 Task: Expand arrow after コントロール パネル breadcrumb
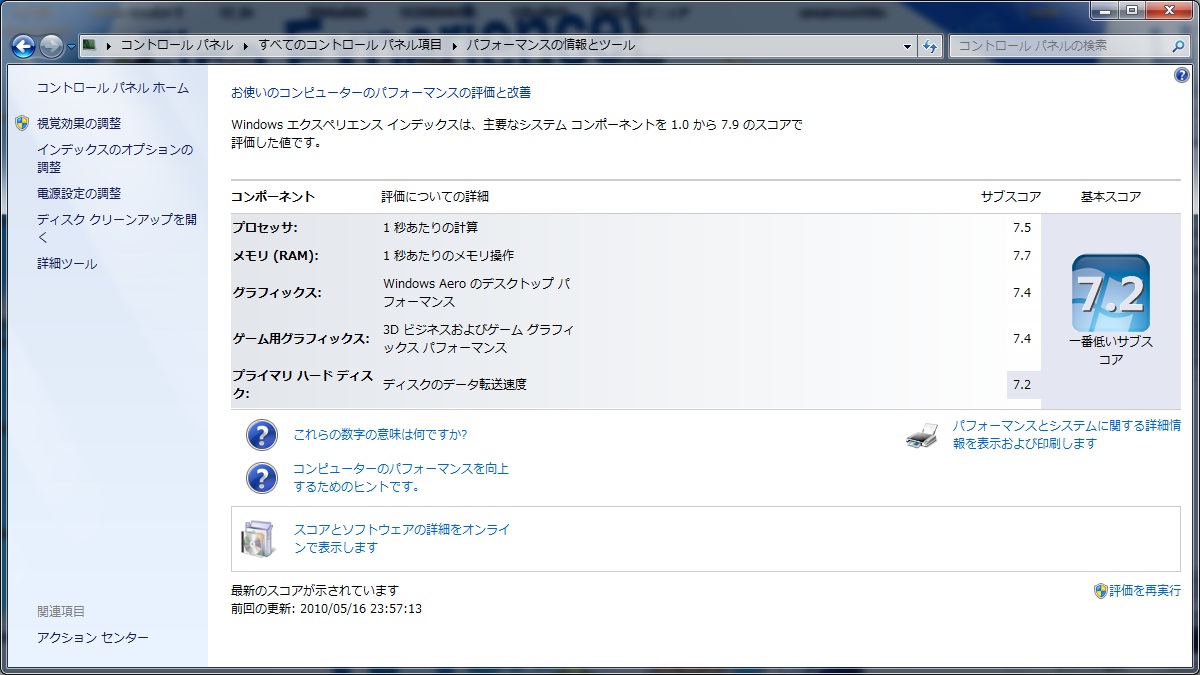pyautogui.click(x=246, y=45)
